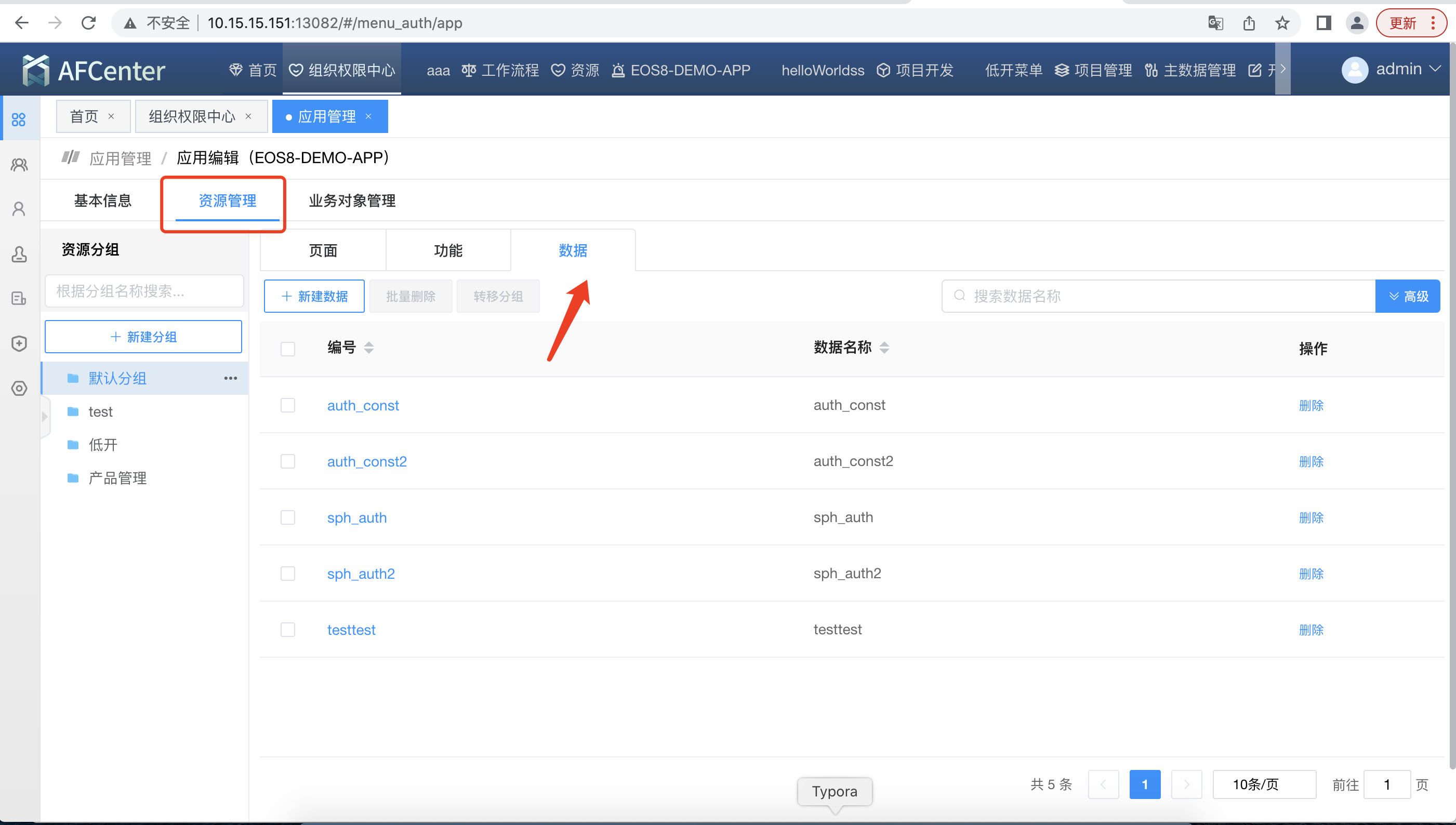
Task: Select the shield-plus security icon in sidebar
Action: pos(19,343)
